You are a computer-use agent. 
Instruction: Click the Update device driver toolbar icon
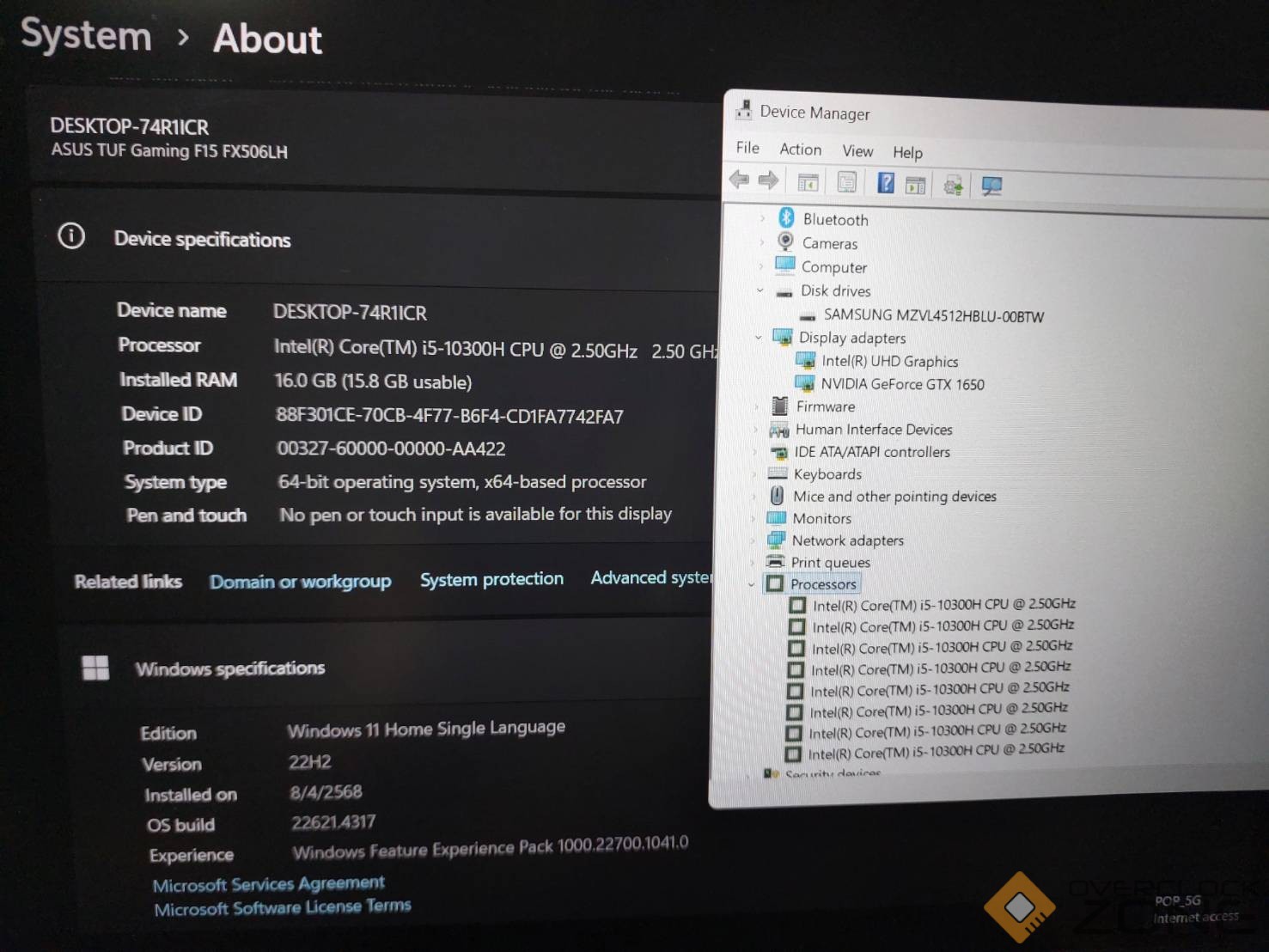(x=953, y=186)
